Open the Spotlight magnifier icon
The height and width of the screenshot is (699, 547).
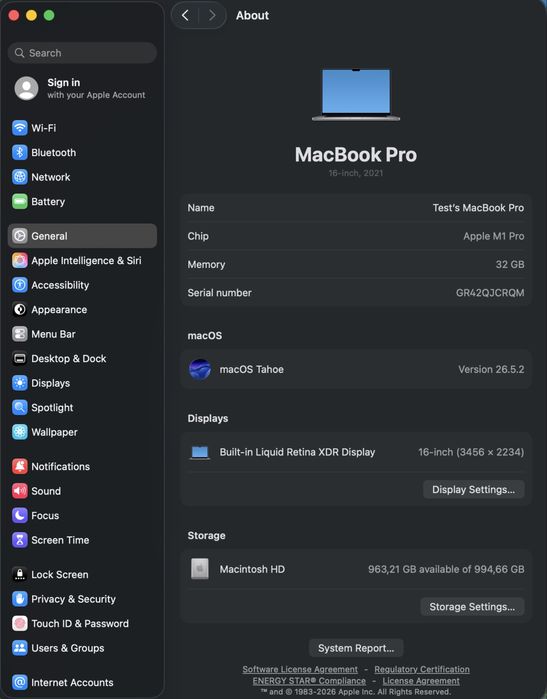[20, 407]
